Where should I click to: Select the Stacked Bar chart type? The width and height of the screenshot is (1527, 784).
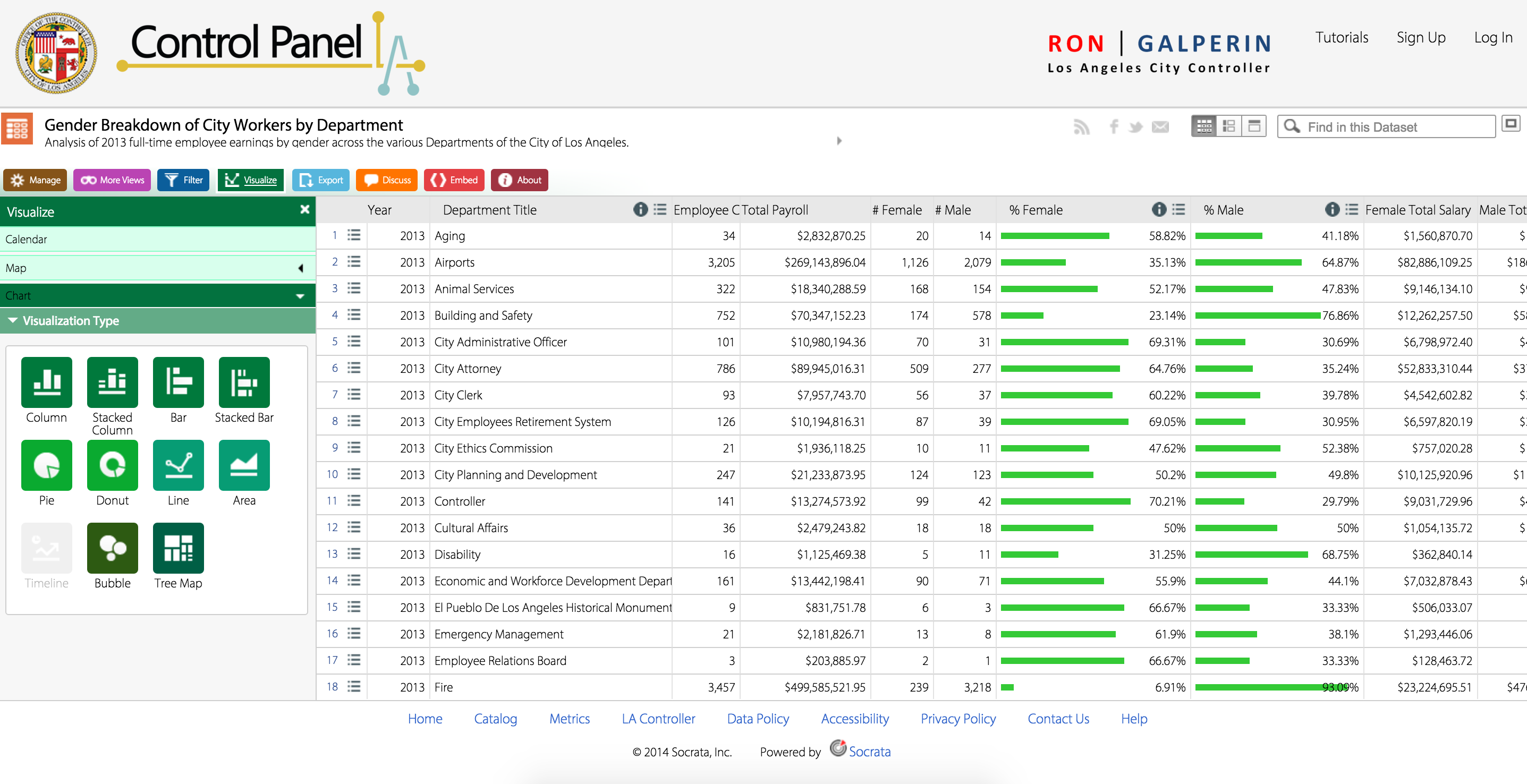(x=244, y=382)
